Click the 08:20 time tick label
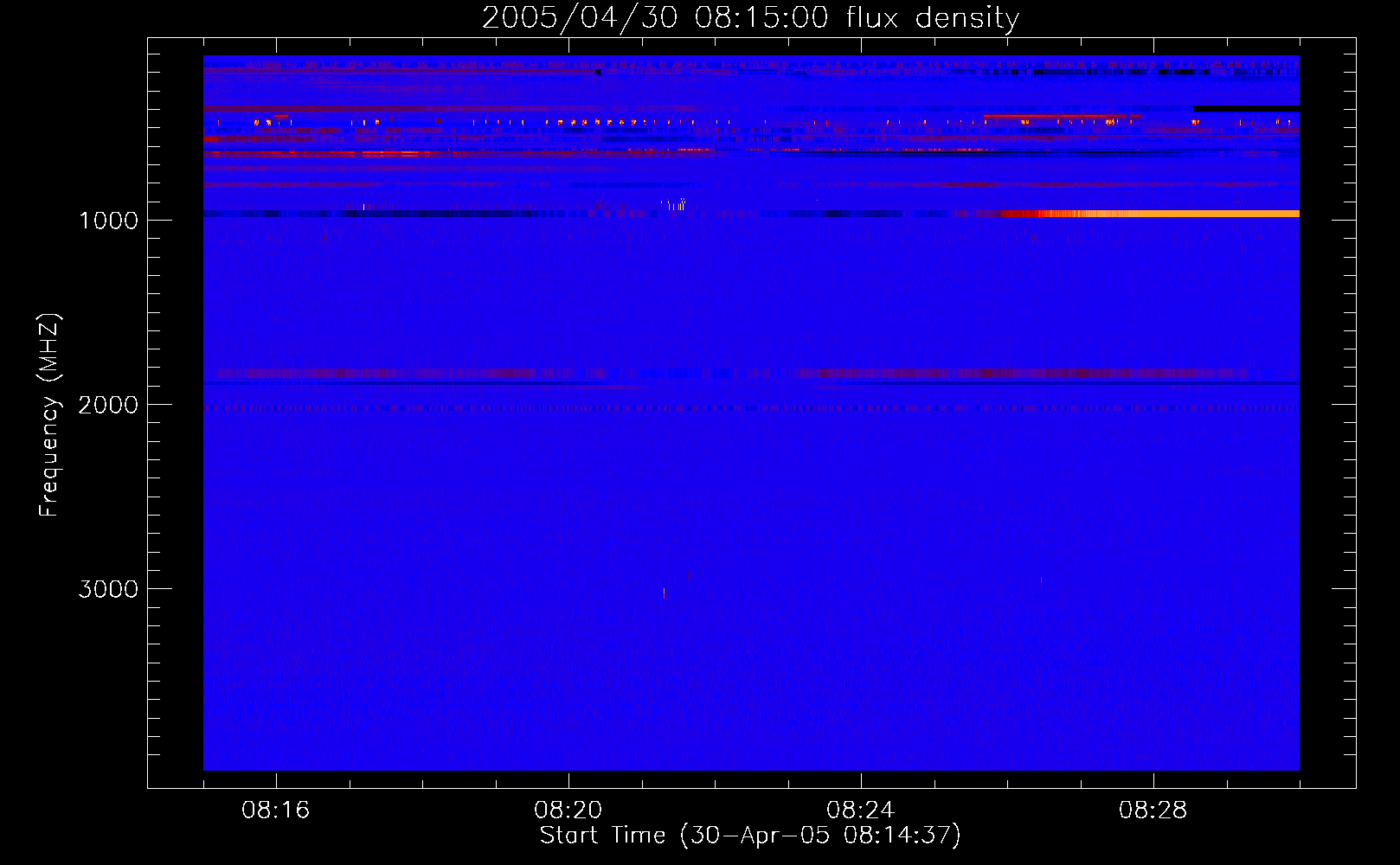Image resolution: width=1400 pixels, height=865 pixels. click(568, 811)
